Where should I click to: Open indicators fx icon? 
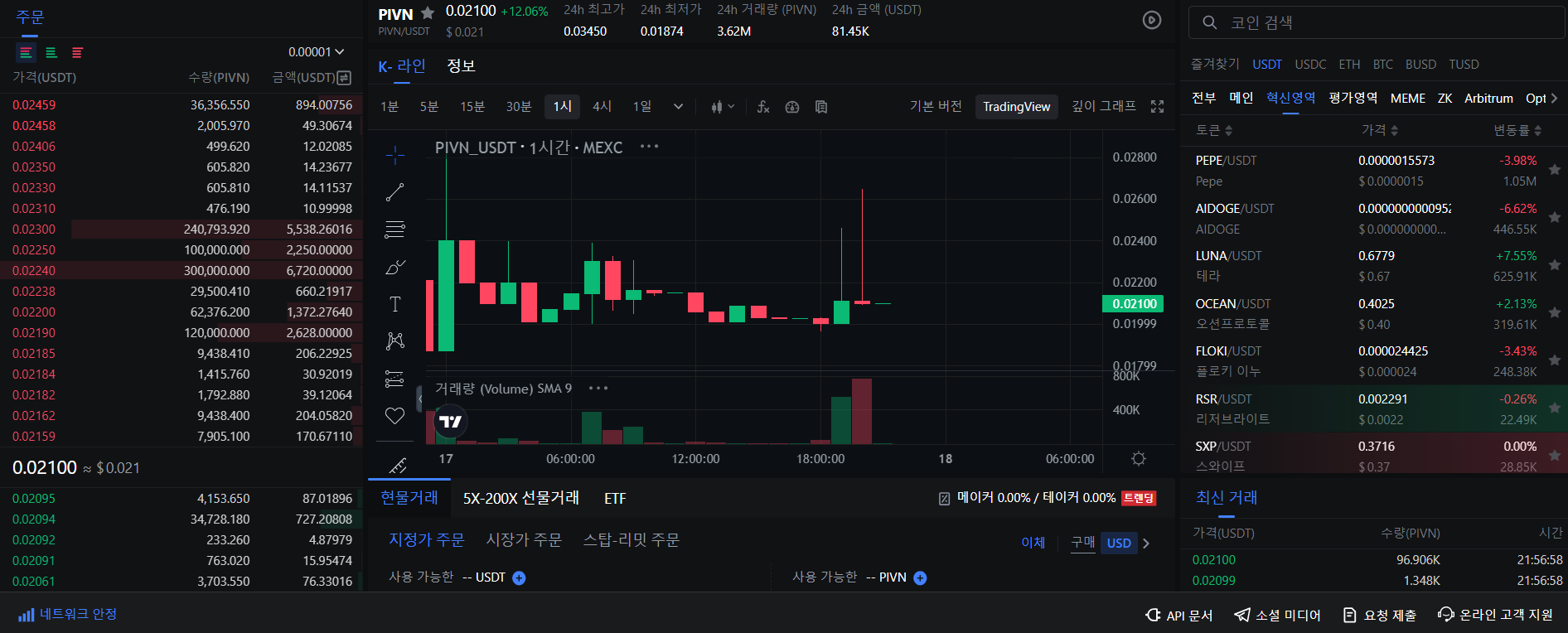763,107
